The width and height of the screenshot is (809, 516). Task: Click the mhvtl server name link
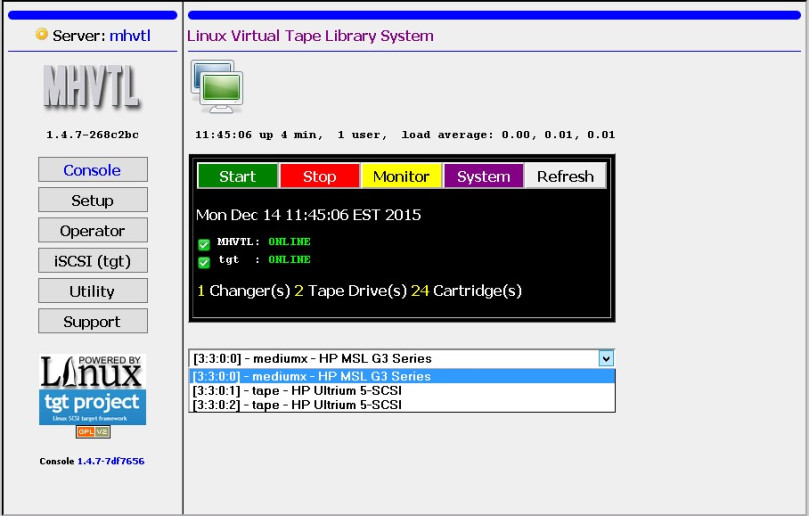pyautogui.click(x=130, y=36)
